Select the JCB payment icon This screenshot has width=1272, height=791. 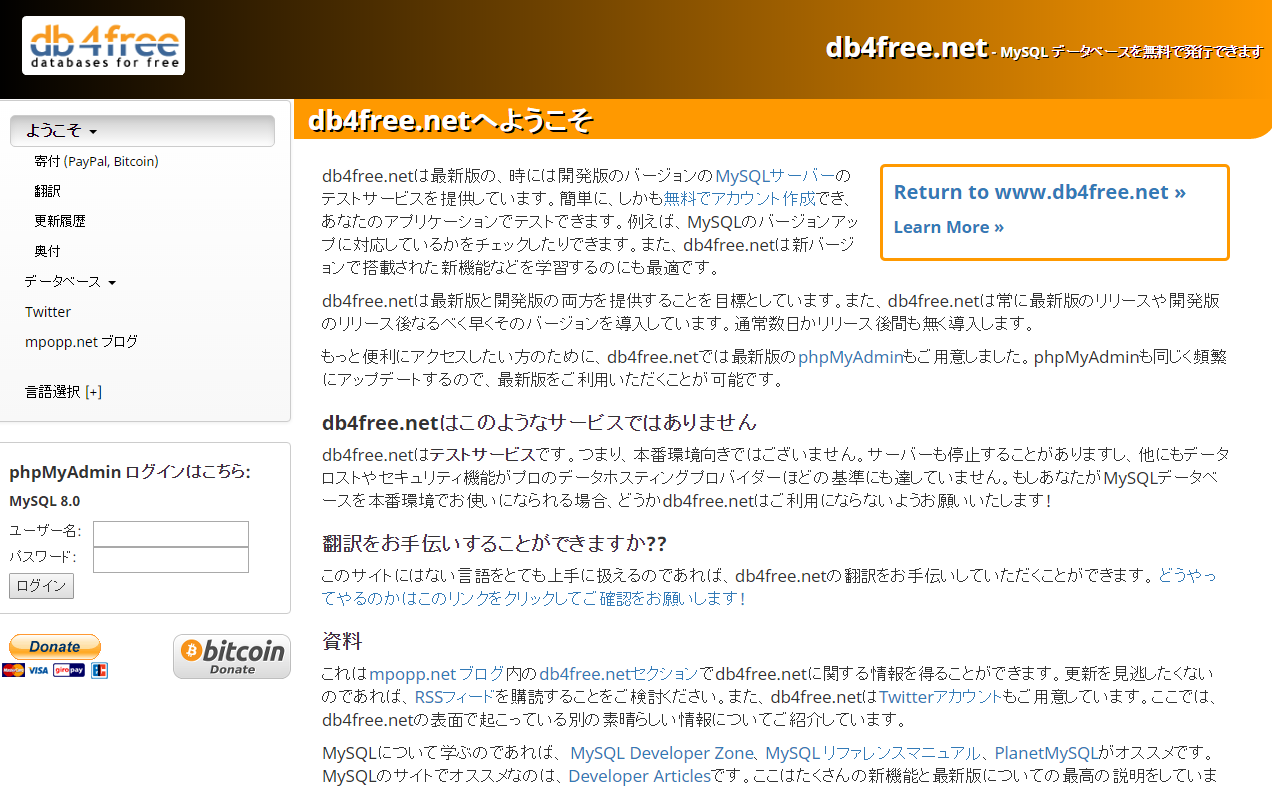point(99,670)
